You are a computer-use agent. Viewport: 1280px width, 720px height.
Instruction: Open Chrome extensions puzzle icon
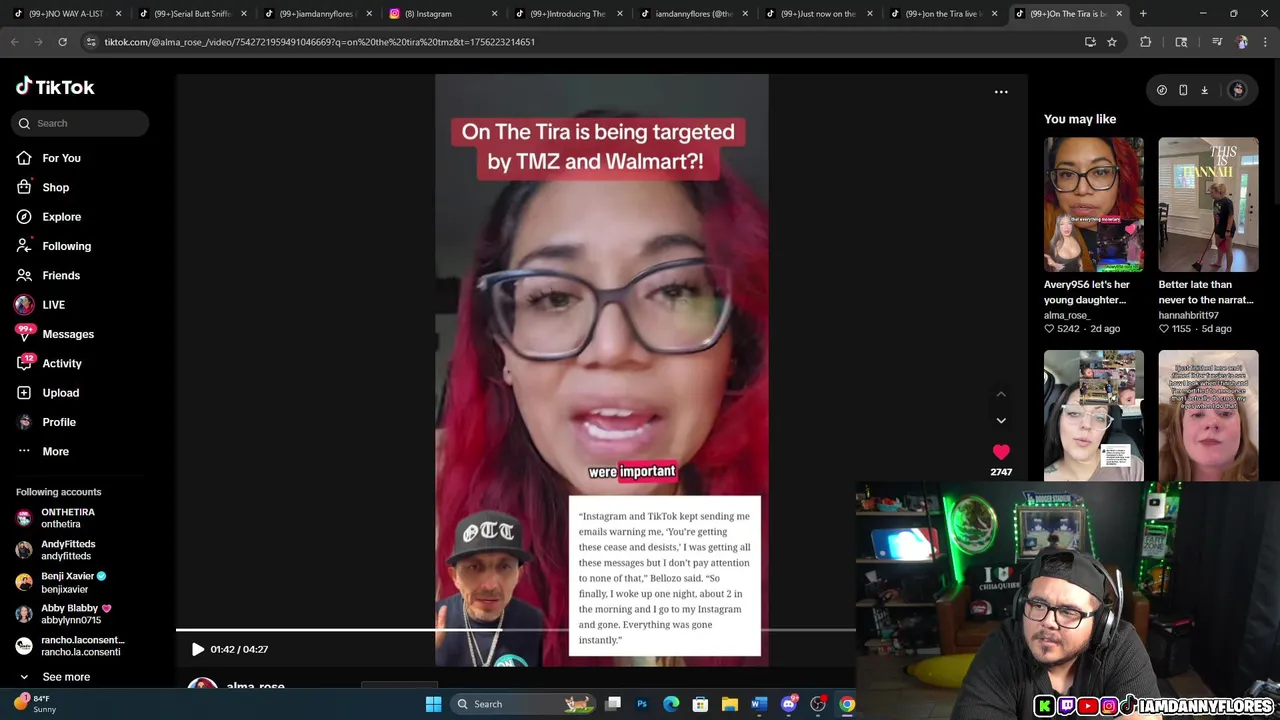click(1146, 42)
